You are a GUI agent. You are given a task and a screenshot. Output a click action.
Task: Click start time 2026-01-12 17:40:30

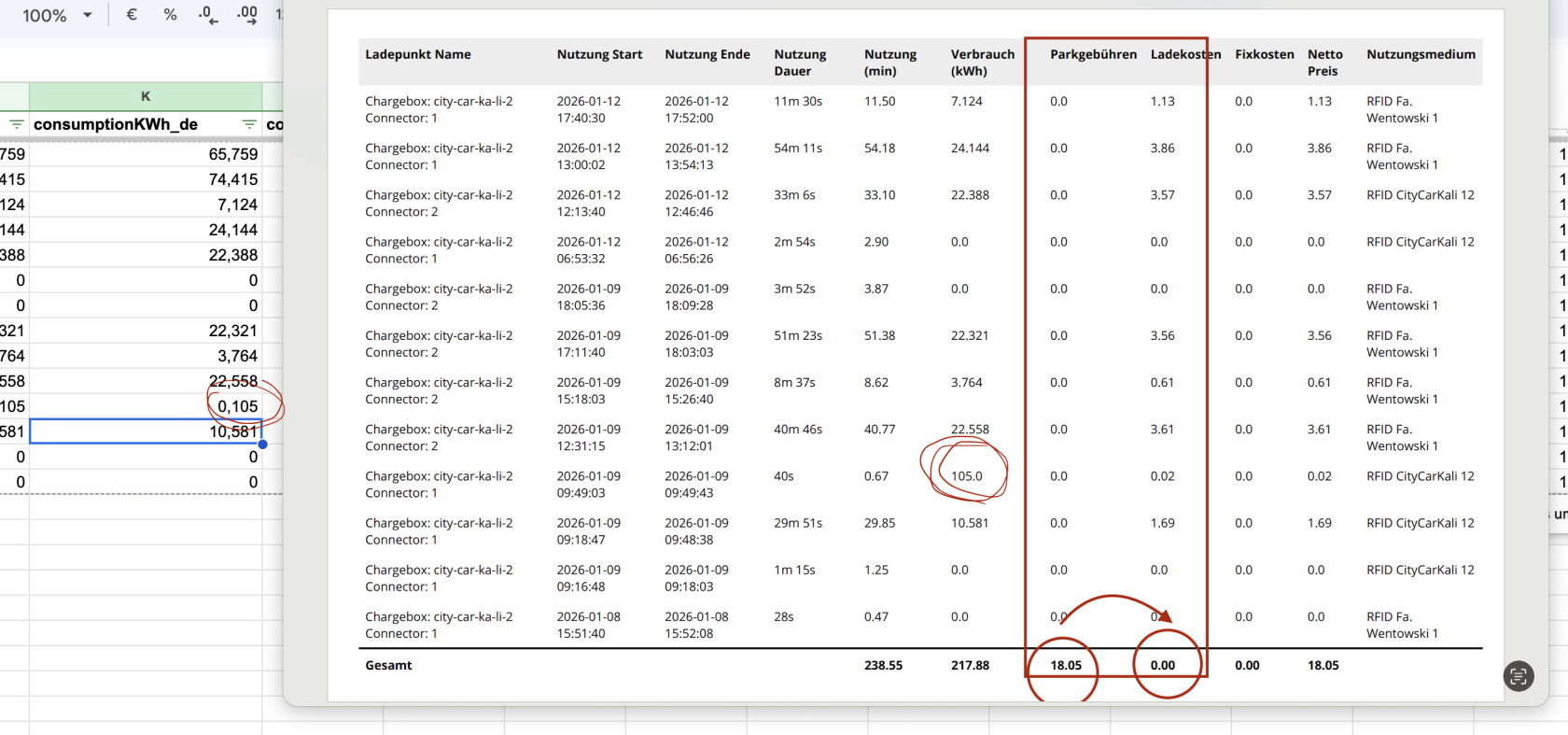(588, 109)
